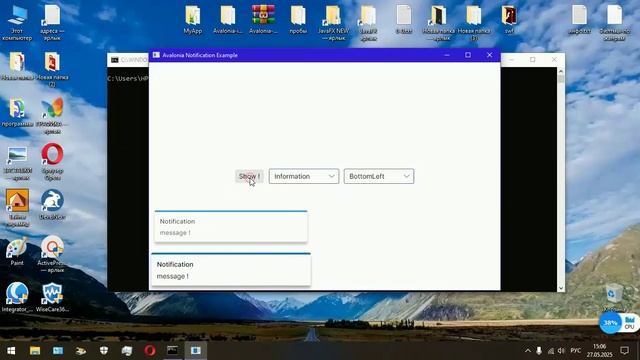Open the Windows Start menu
This screenshot has width=640, height=360.
tap(11, 351)
